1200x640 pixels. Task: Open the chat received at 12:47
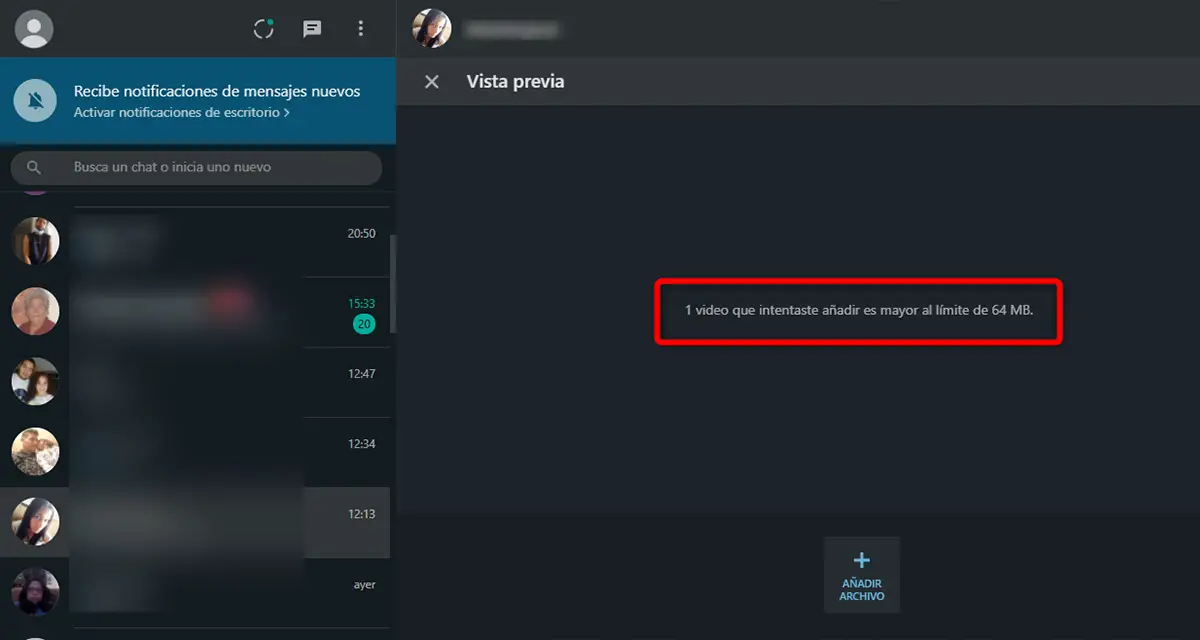point(195,382)
